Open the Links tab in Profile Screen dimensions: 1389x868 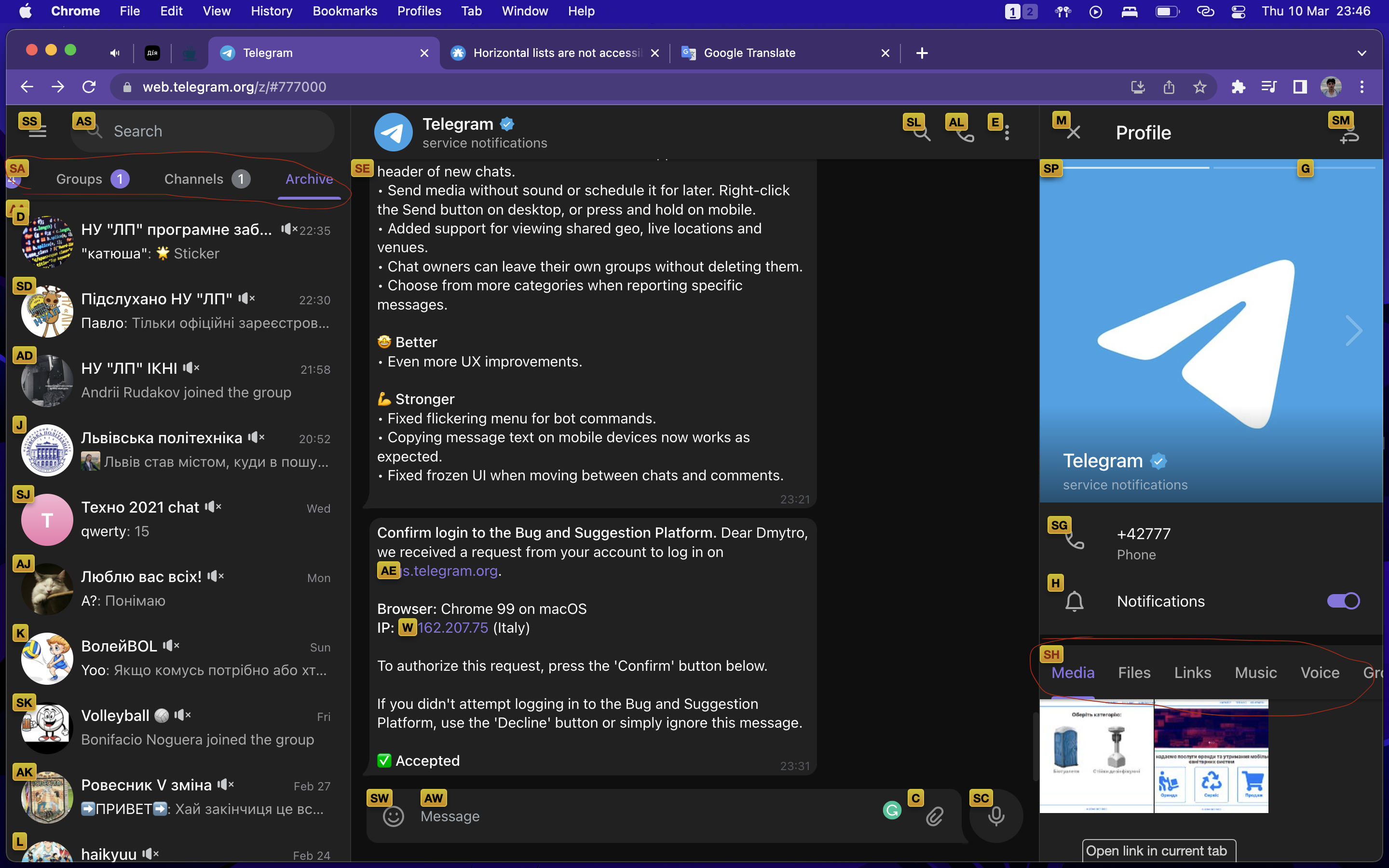coord(1193,672)
